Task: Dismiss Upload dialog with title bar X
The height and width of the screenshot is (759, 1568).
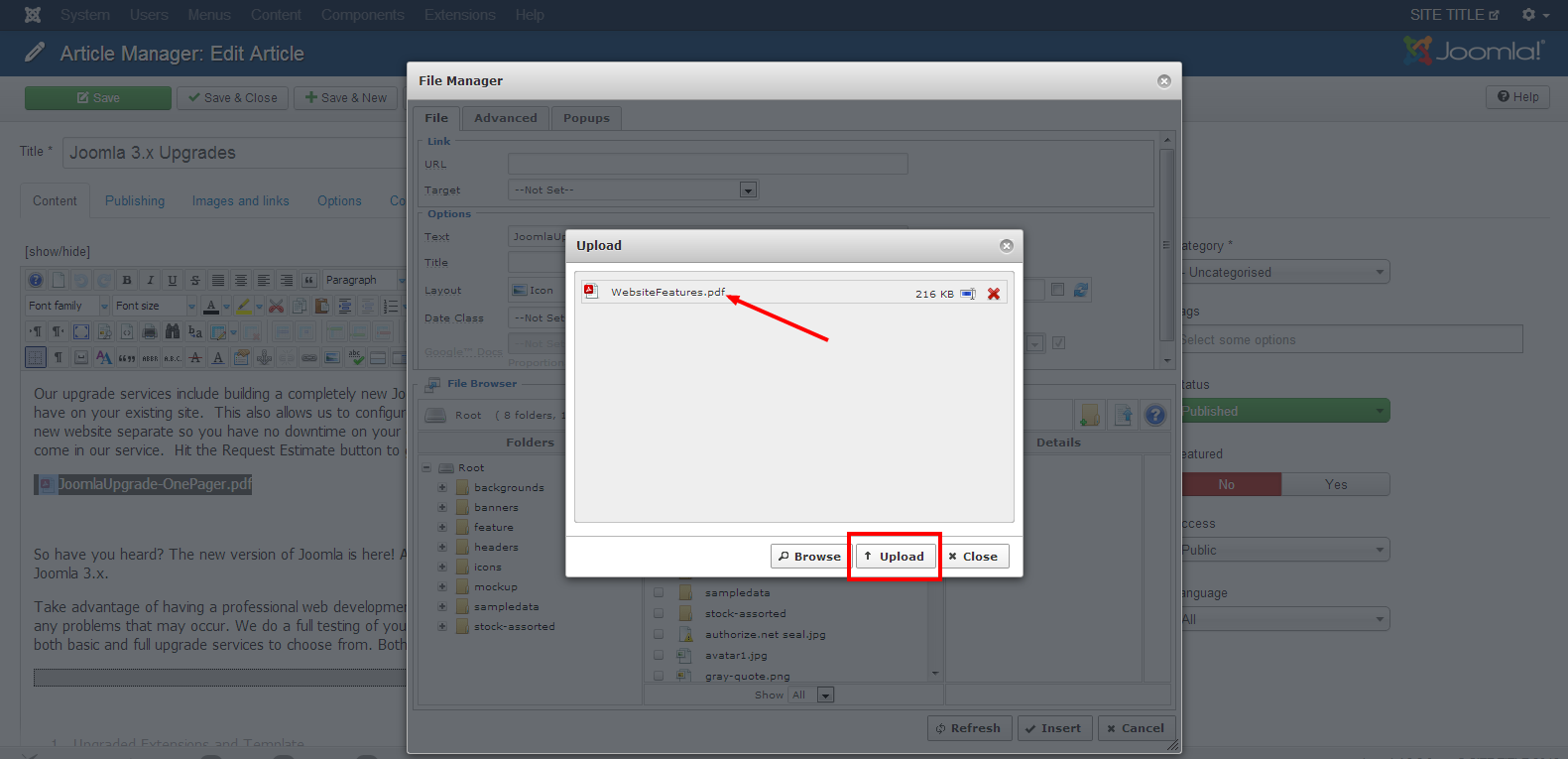Action: click(x=1007, y=246)
